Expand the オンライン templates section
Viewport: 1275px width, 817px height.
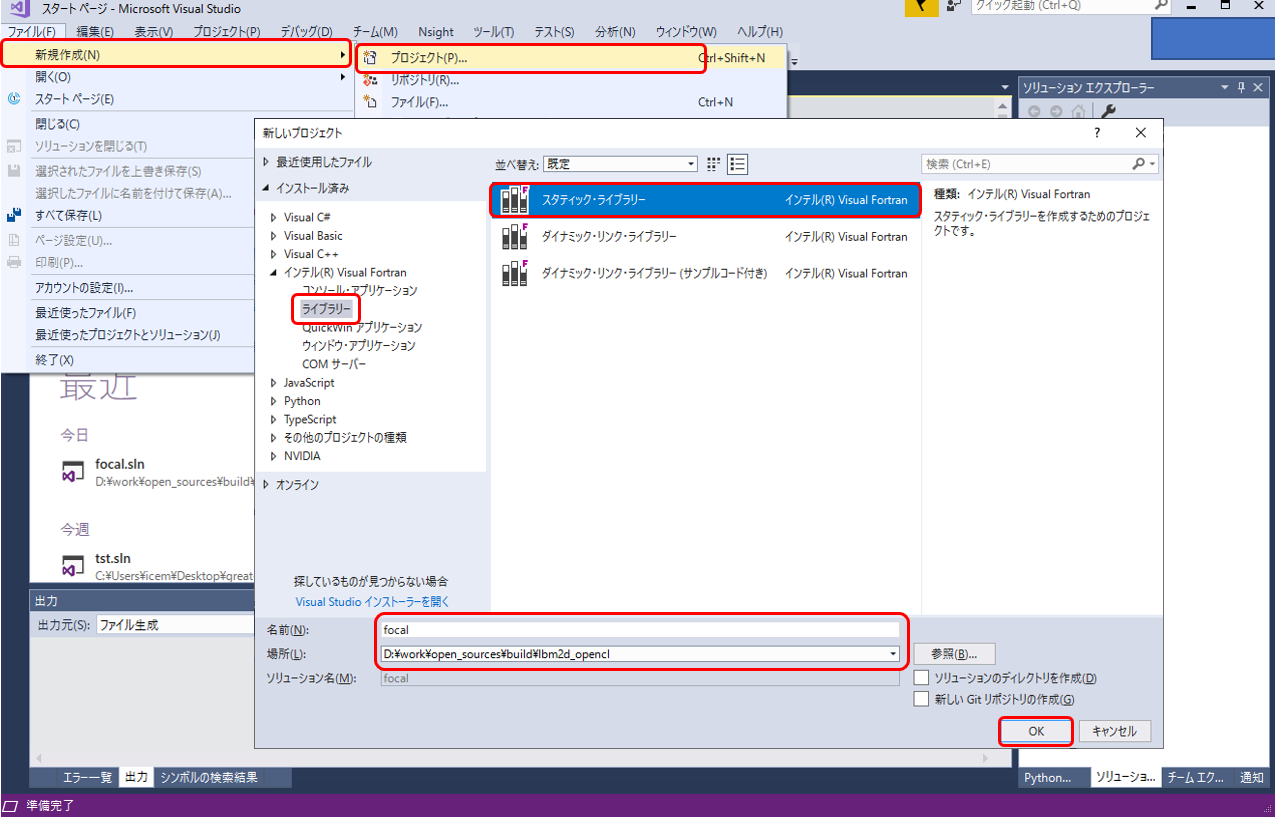click(x=266, y=485)
